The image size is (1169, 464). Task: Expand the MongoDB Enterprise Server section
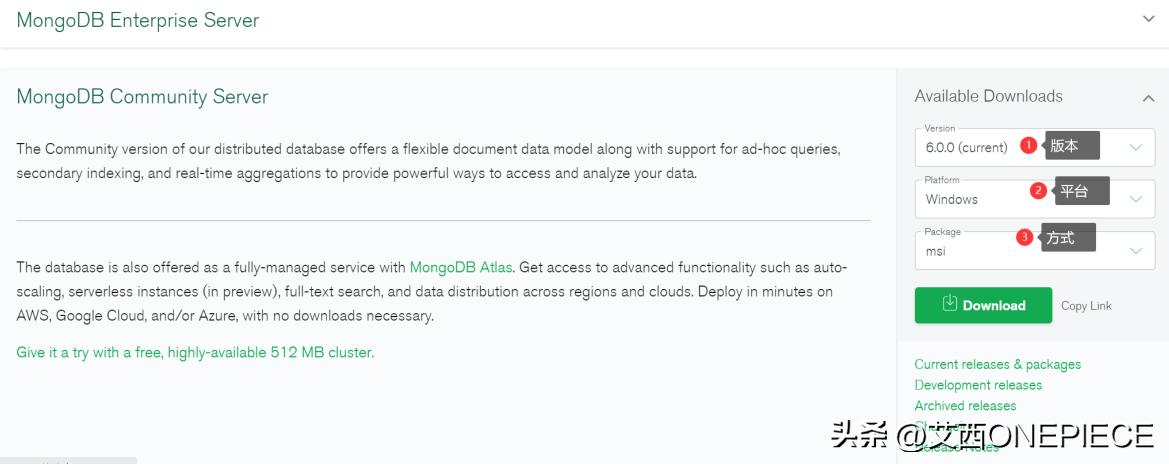(1148, 18)
